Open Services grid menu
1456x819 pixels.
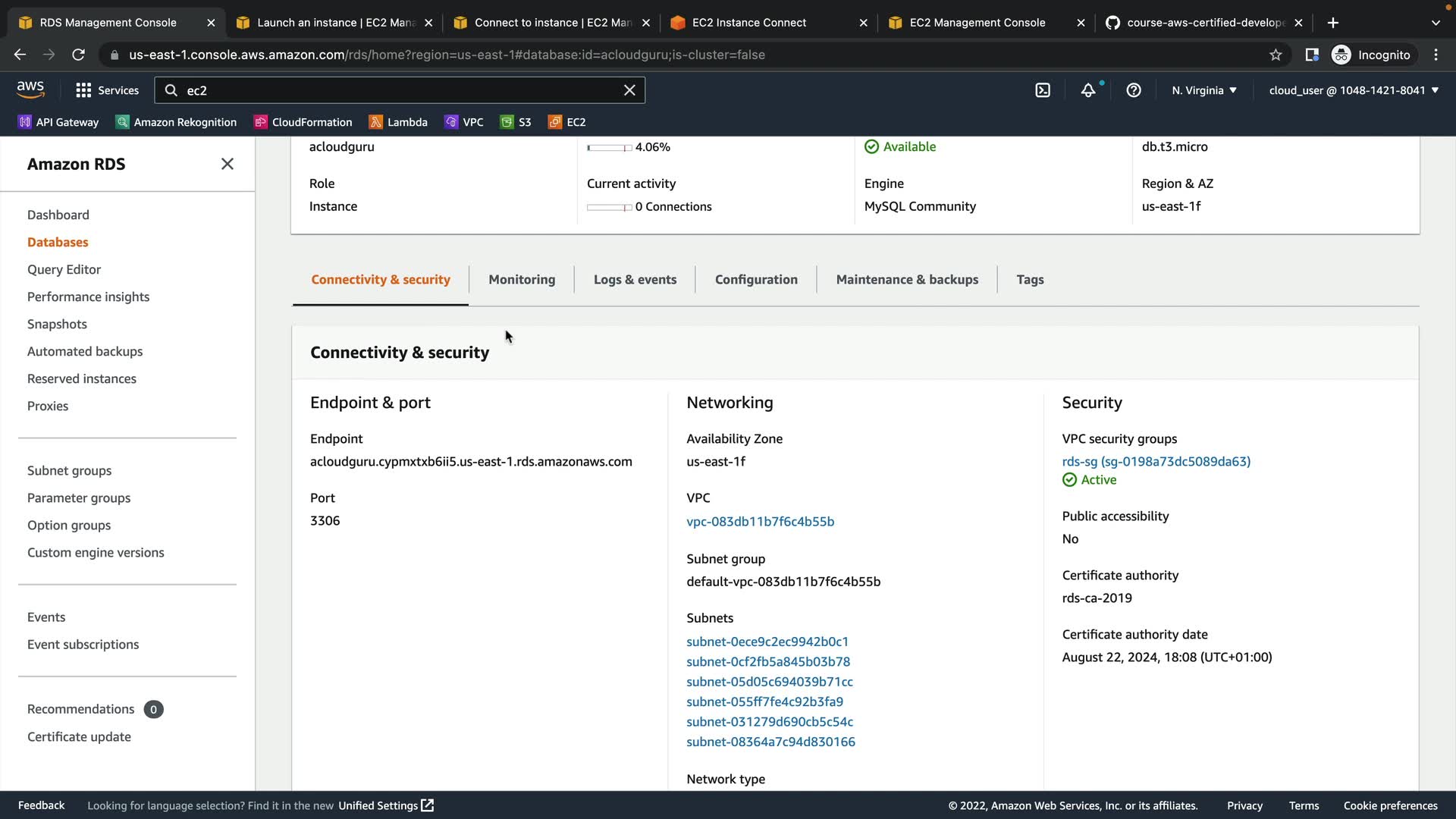[107, 90]
